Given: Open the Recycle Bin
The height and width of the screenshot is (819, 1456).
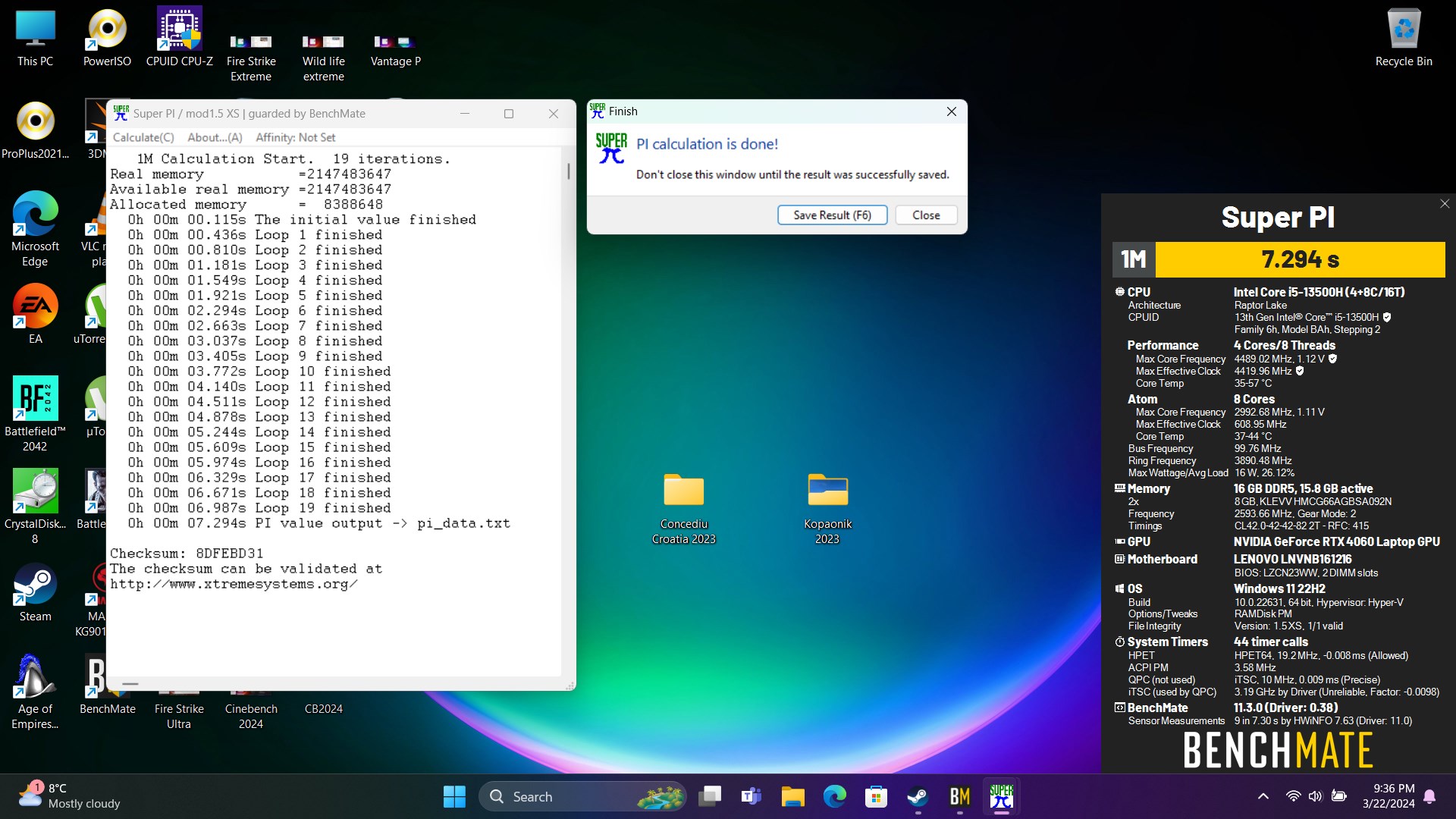Looking at the screenshot, I should (1404, 38).
